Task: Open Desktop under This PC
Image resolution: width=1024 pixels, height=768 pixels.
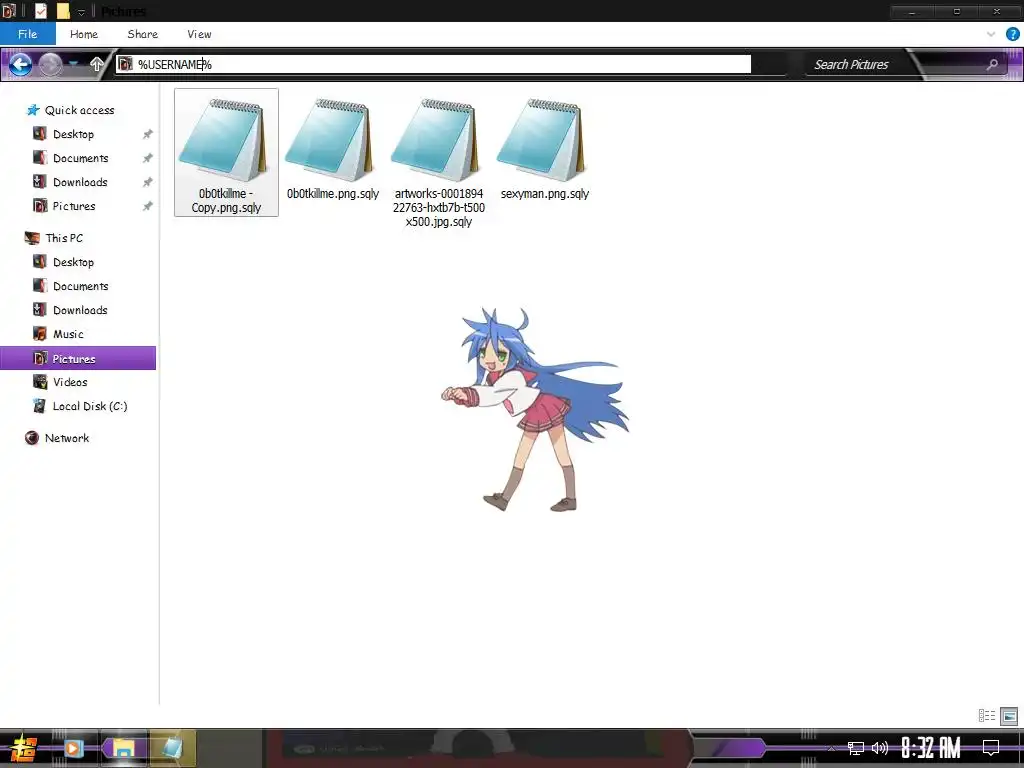Action: [x=64, y=262]
